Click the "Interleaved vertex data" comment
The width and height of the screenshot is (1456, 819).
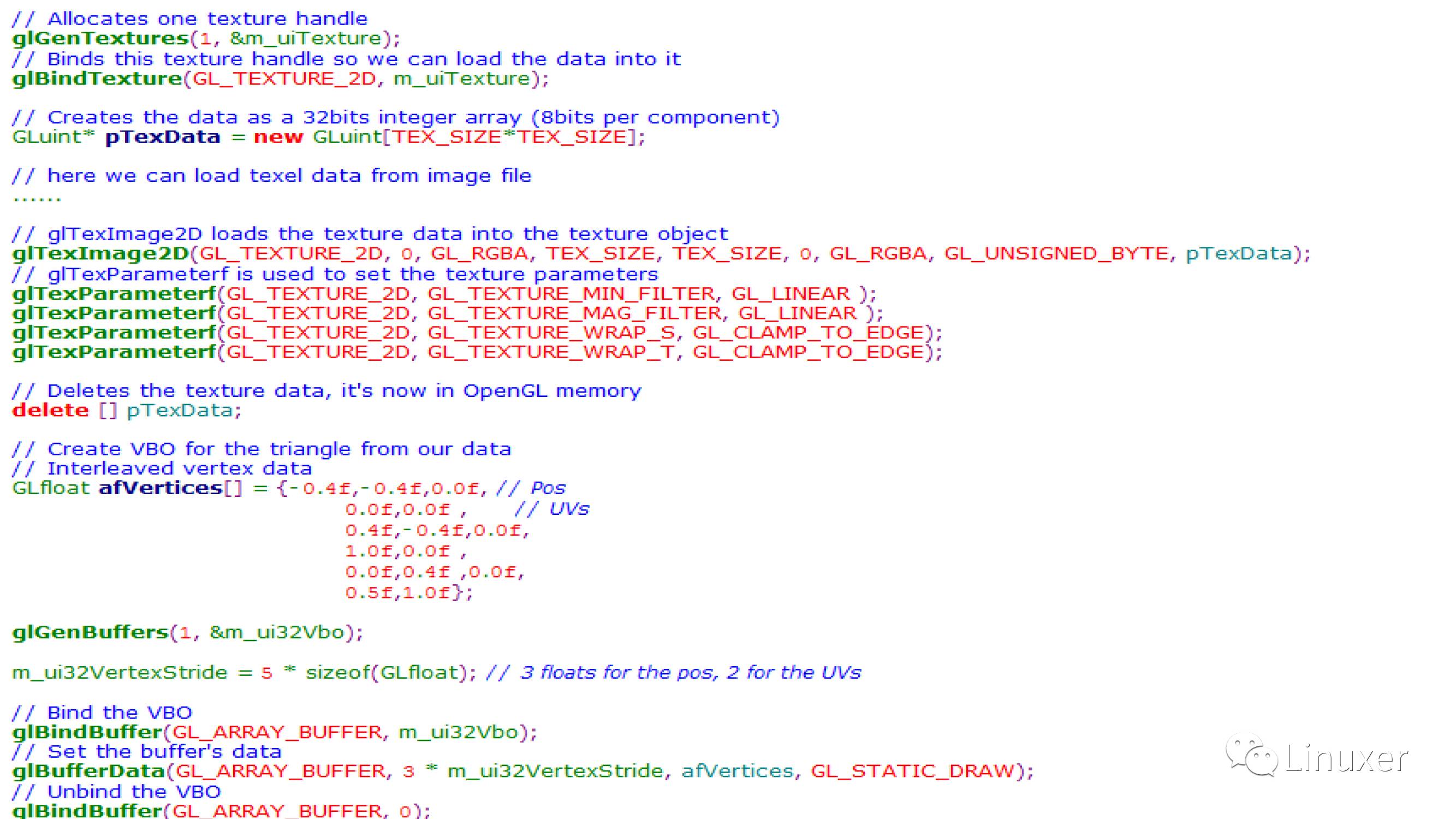click(x=162, y=468)
